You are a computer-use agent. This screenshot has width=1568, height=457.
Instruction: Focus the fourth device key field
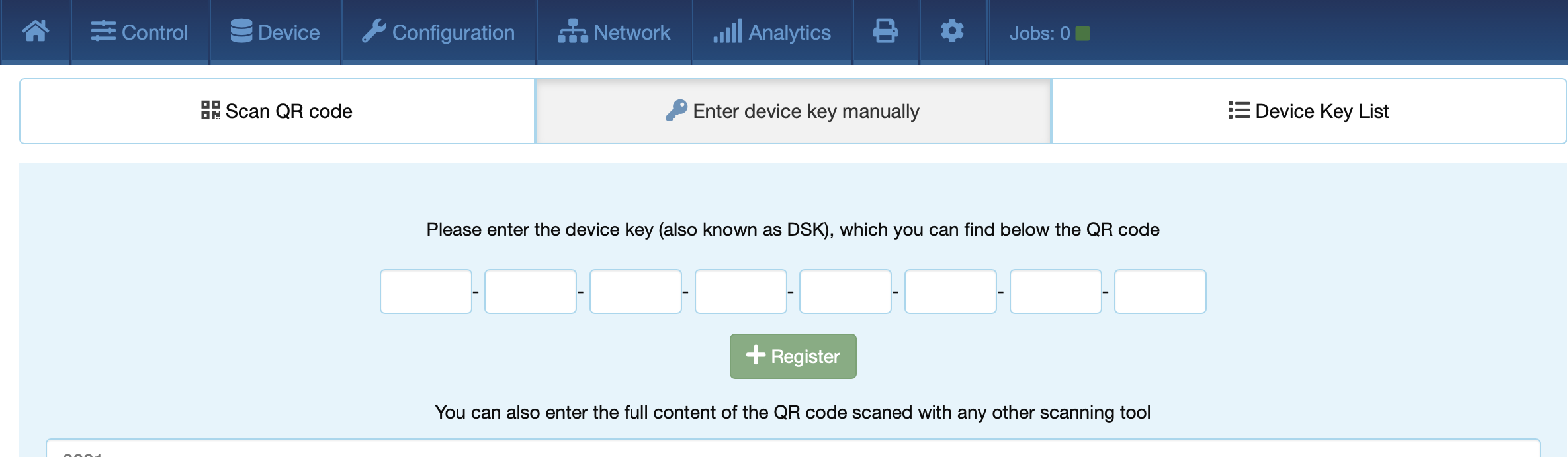click(x=741, y=291)
